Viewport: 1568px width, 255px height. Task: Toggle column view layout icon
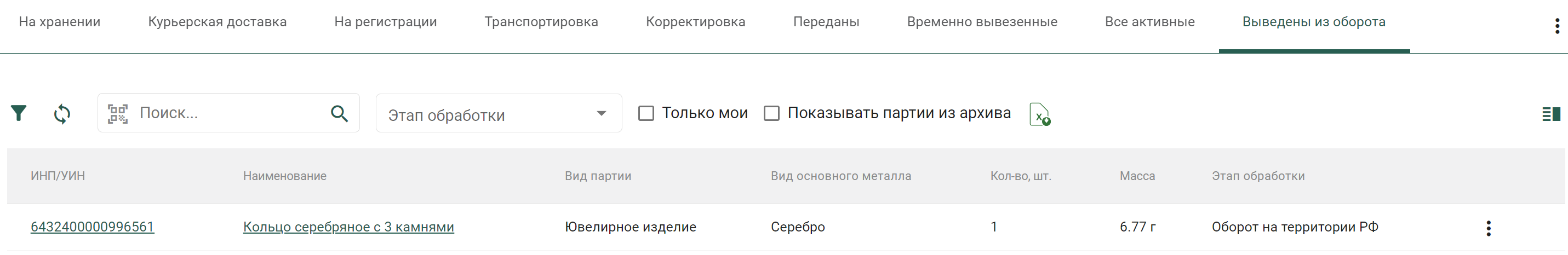(1551, 114)
